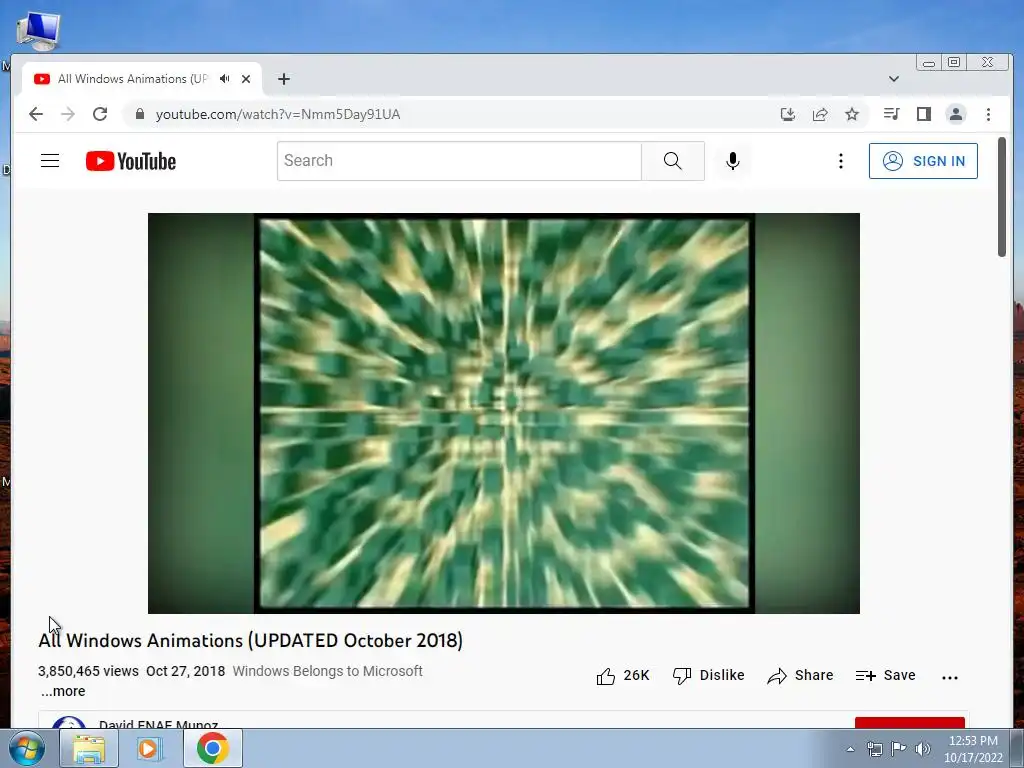Click Windows Belongs to Microsoft description text
This screenshot has width=1024, height=768.
coord(327,671)
